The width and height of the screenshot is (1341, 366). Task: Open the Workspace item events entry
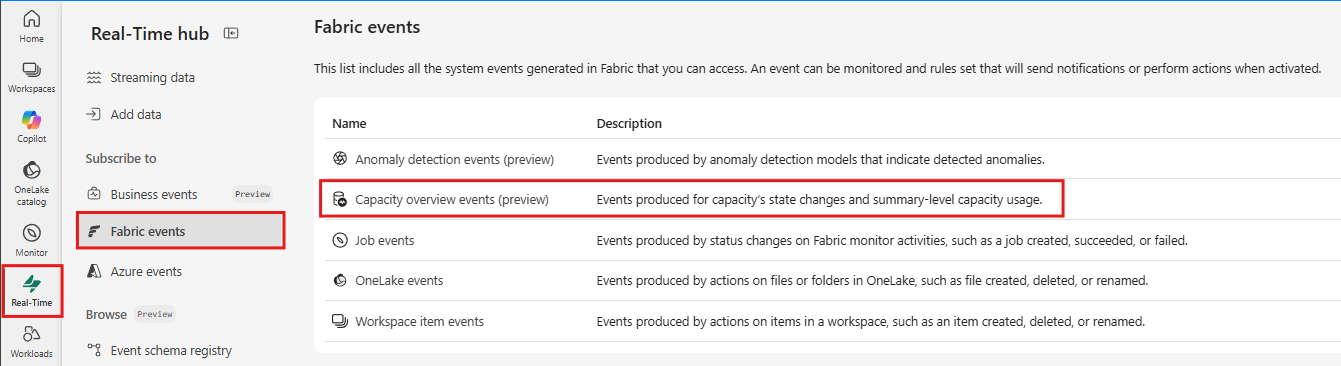tap(419, 322)
